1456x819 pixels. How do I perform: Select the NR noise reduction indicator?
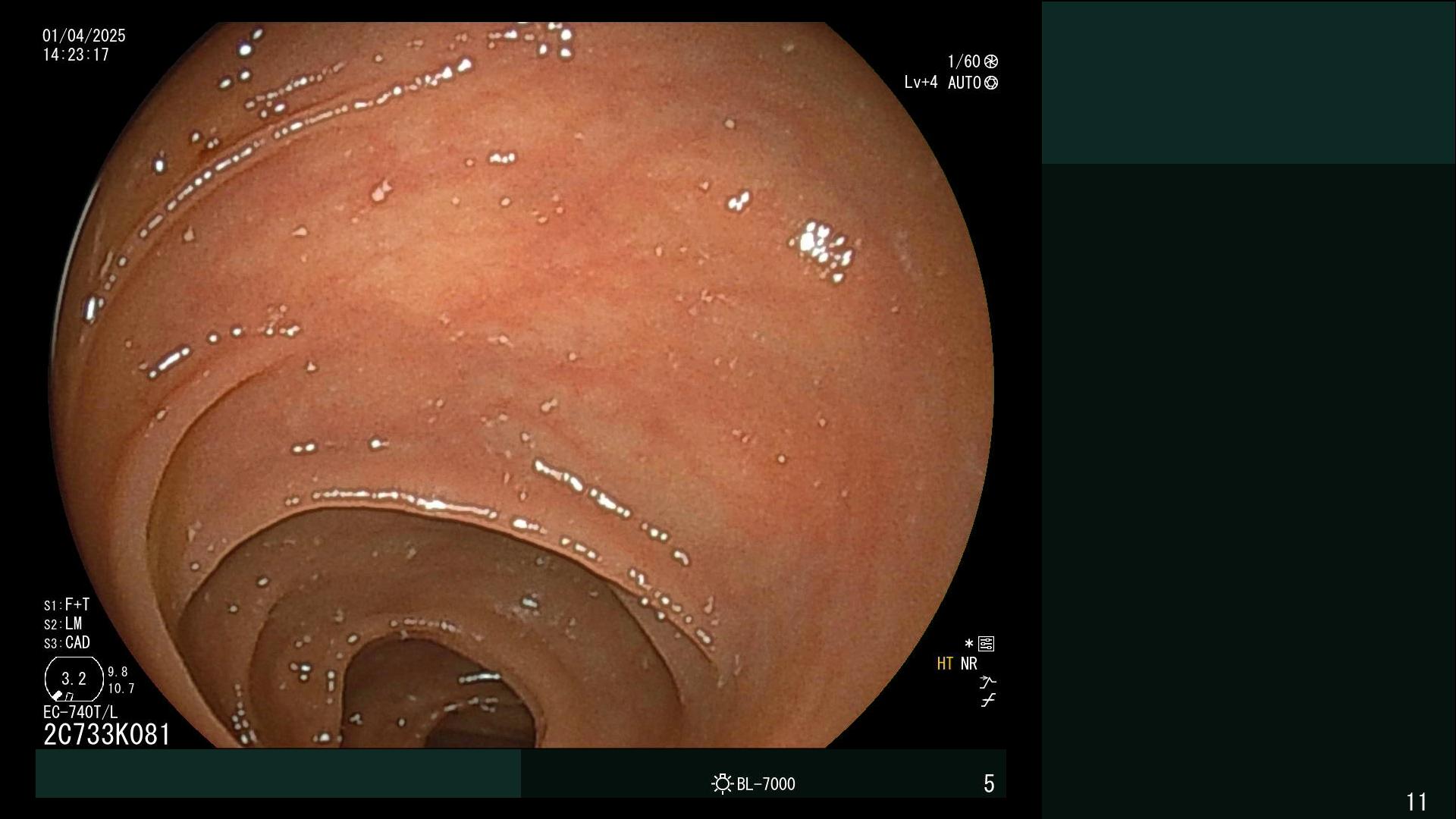pos(969,664)
